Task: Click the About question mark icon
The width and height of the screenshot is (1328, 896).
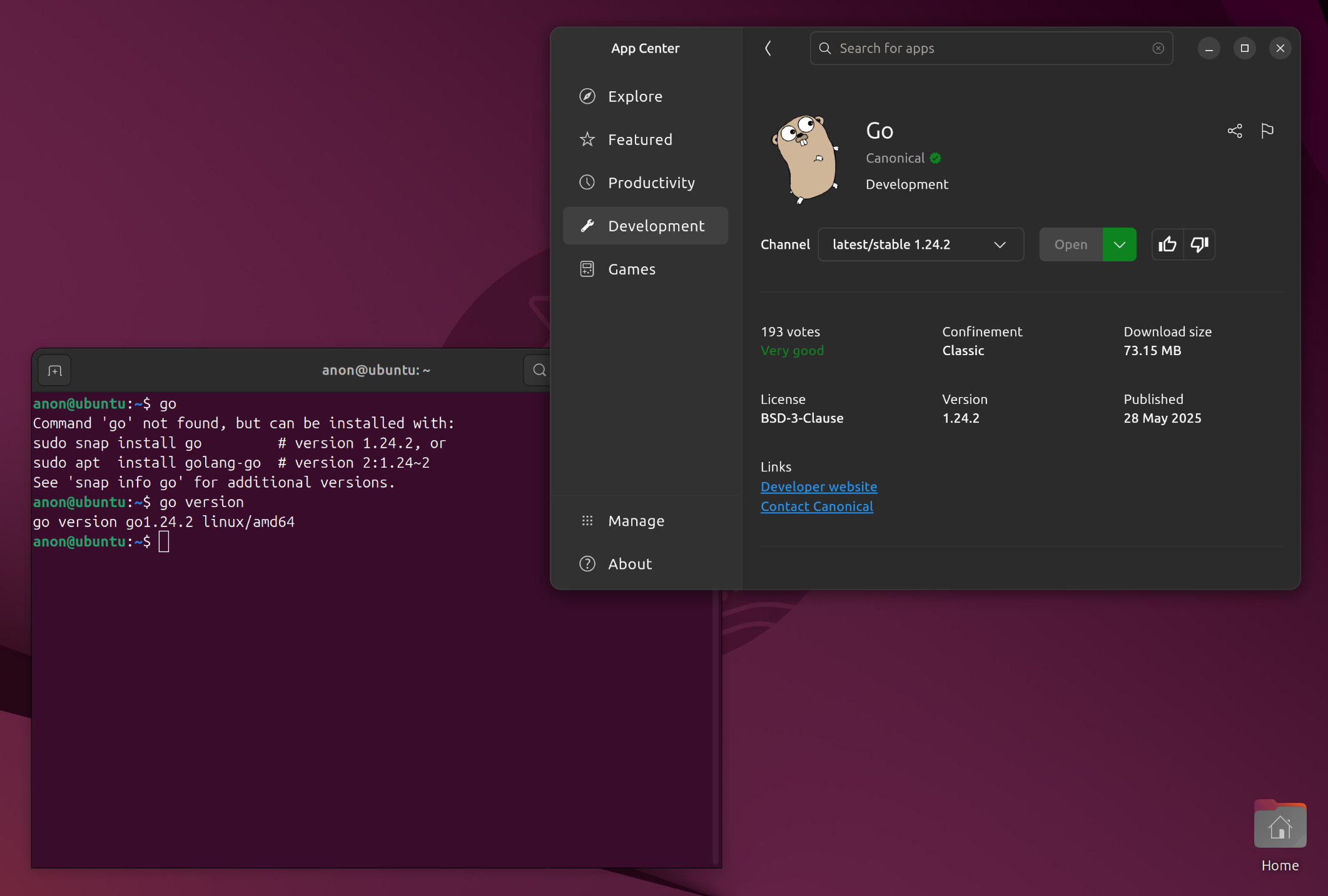Action: (x=587, y=564)
